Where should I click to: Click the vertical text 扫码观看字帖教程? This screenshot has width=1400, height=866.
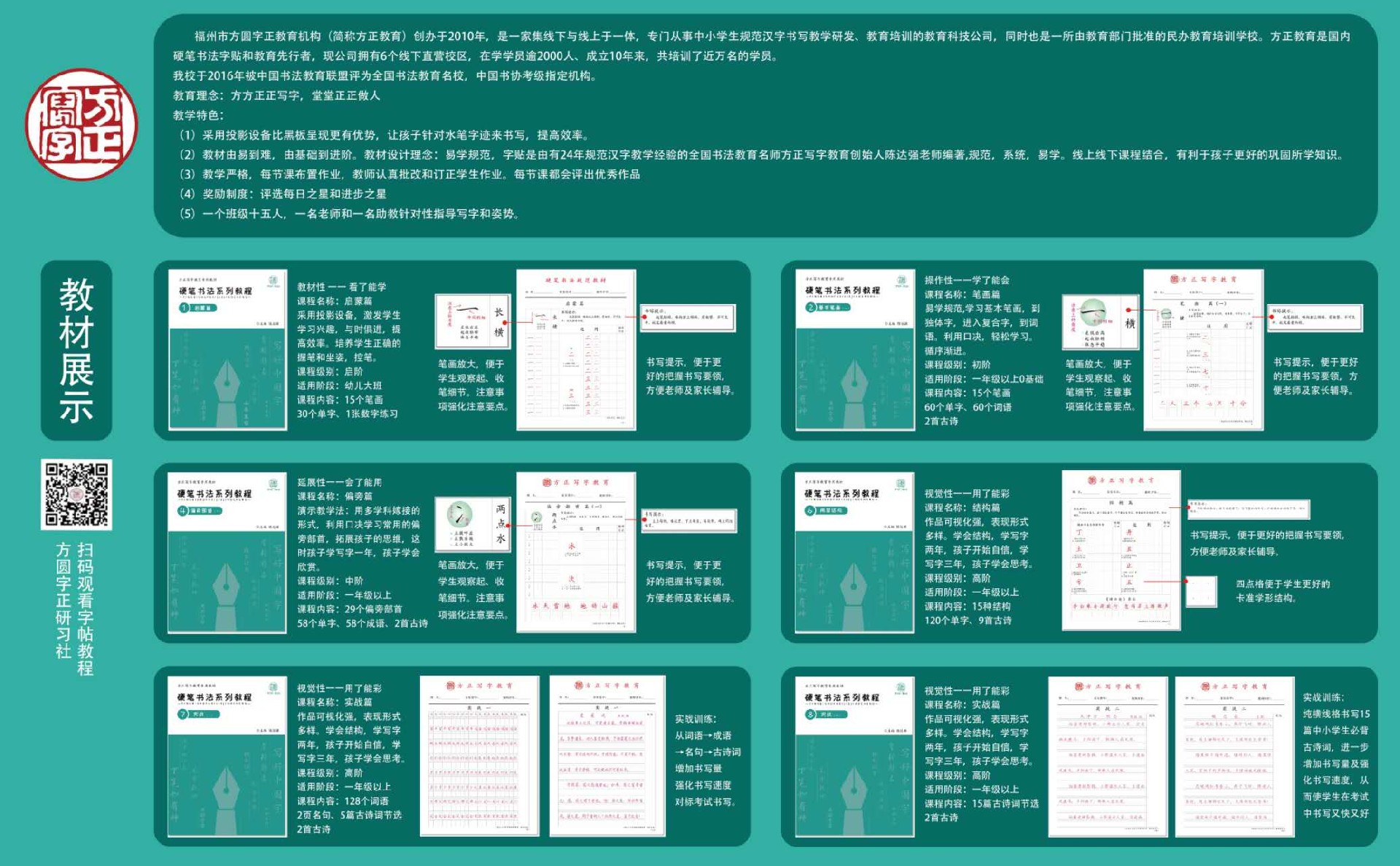86,609
